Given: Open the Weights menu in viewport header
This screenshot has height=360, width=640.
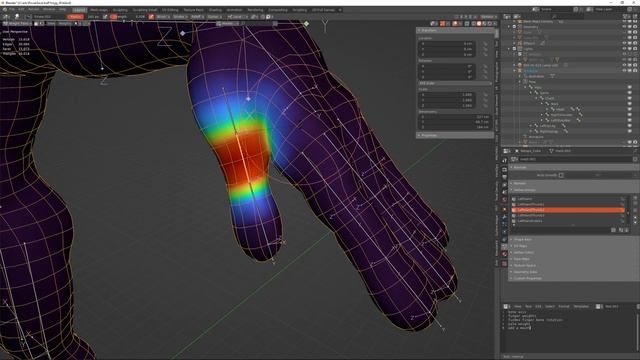Looking at the screenshot, I should (64, 23).
